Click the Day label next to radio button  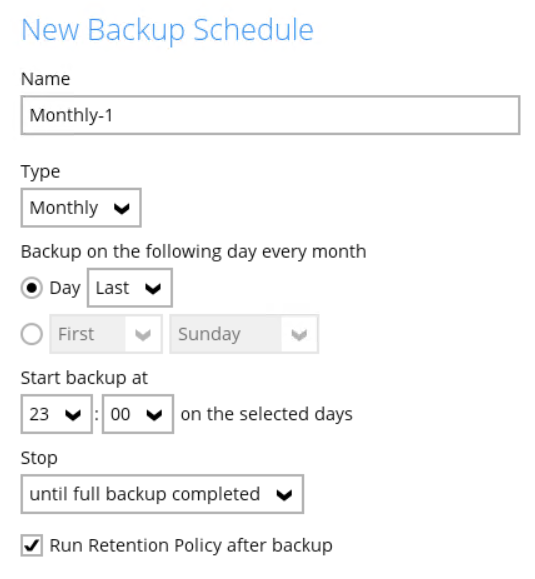coord(65,288)
